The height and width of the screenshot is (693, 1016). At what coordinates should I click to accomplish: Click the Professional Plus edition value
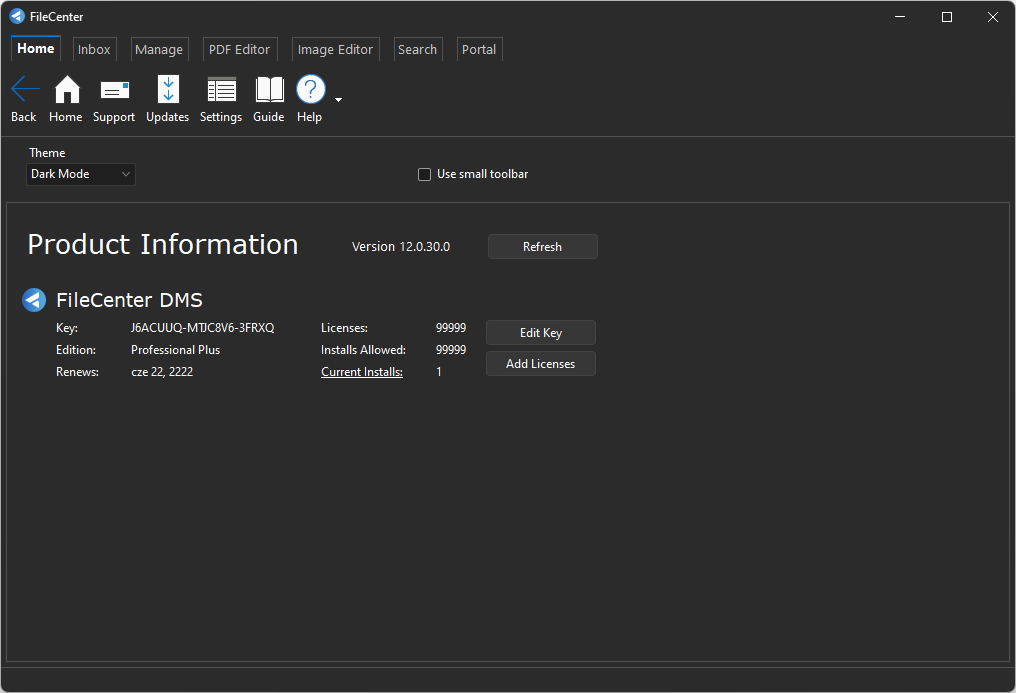click(176, 350)
